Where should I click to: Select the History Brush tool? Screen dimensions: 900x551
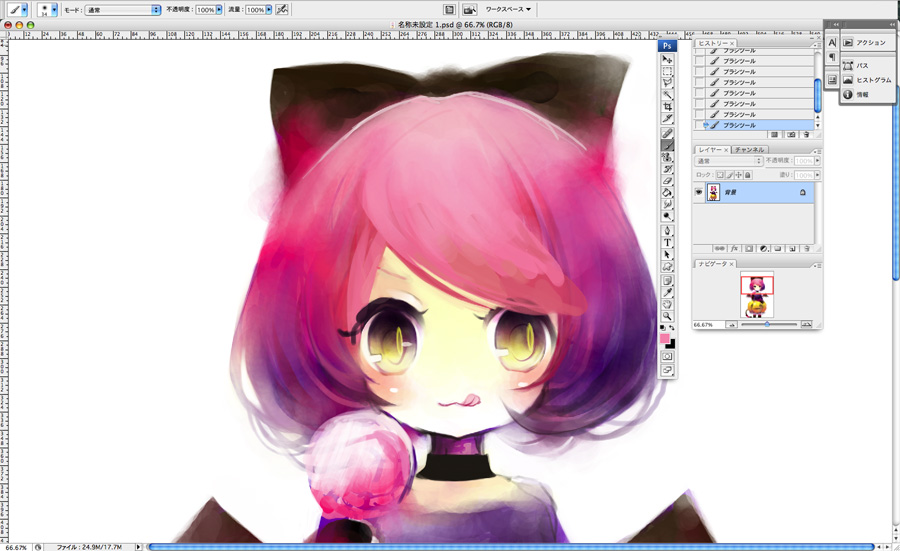tap(667, 169)
